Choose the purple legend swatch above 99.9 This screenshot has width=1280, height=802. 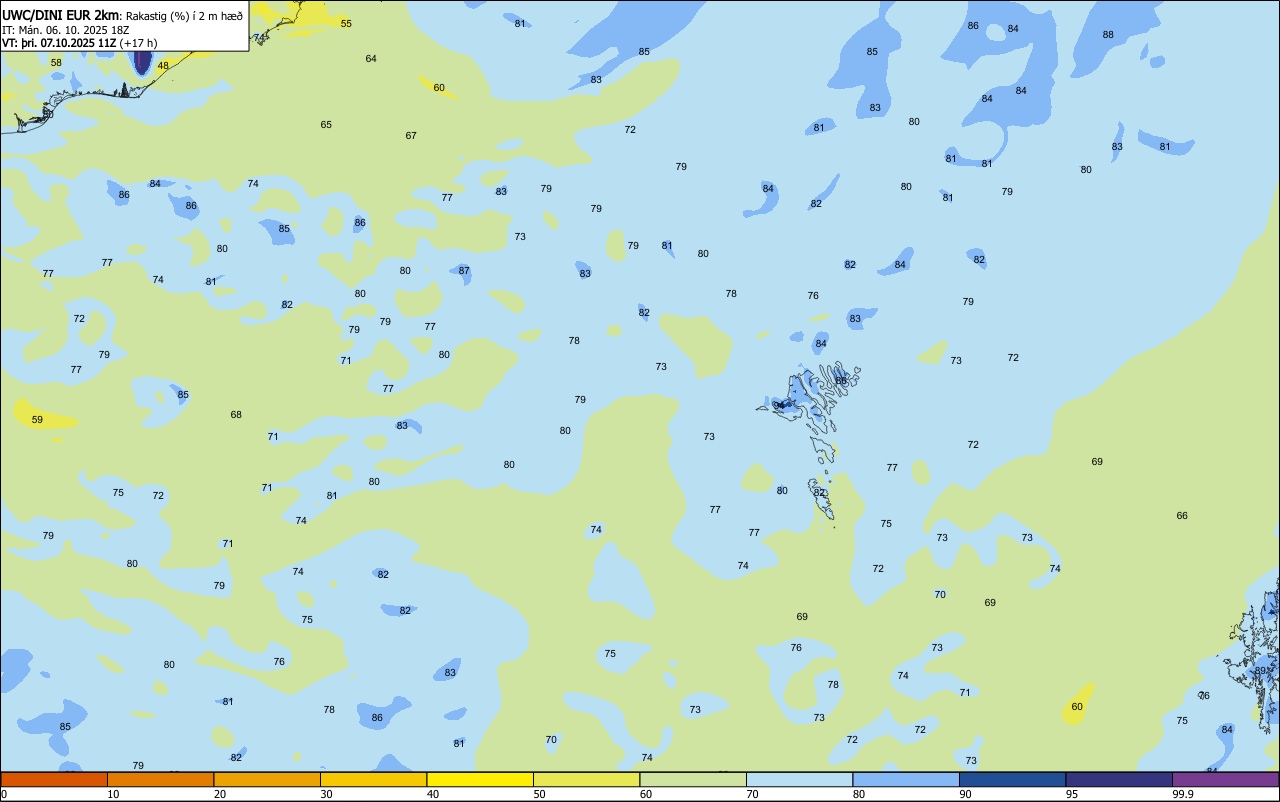pyautogui.click(x=1225, y=779)
